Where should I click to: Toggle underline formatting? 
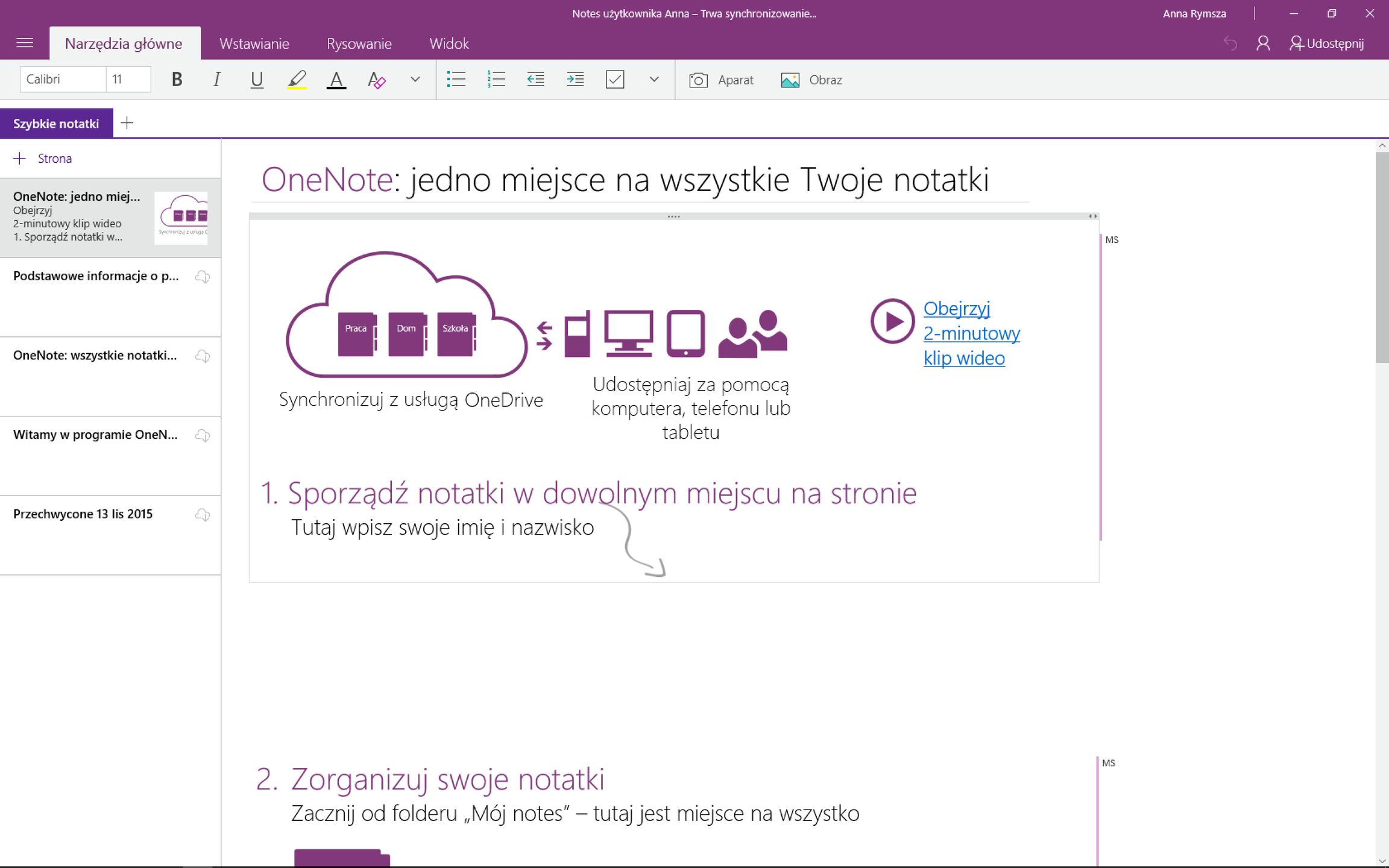coord(257,80)
